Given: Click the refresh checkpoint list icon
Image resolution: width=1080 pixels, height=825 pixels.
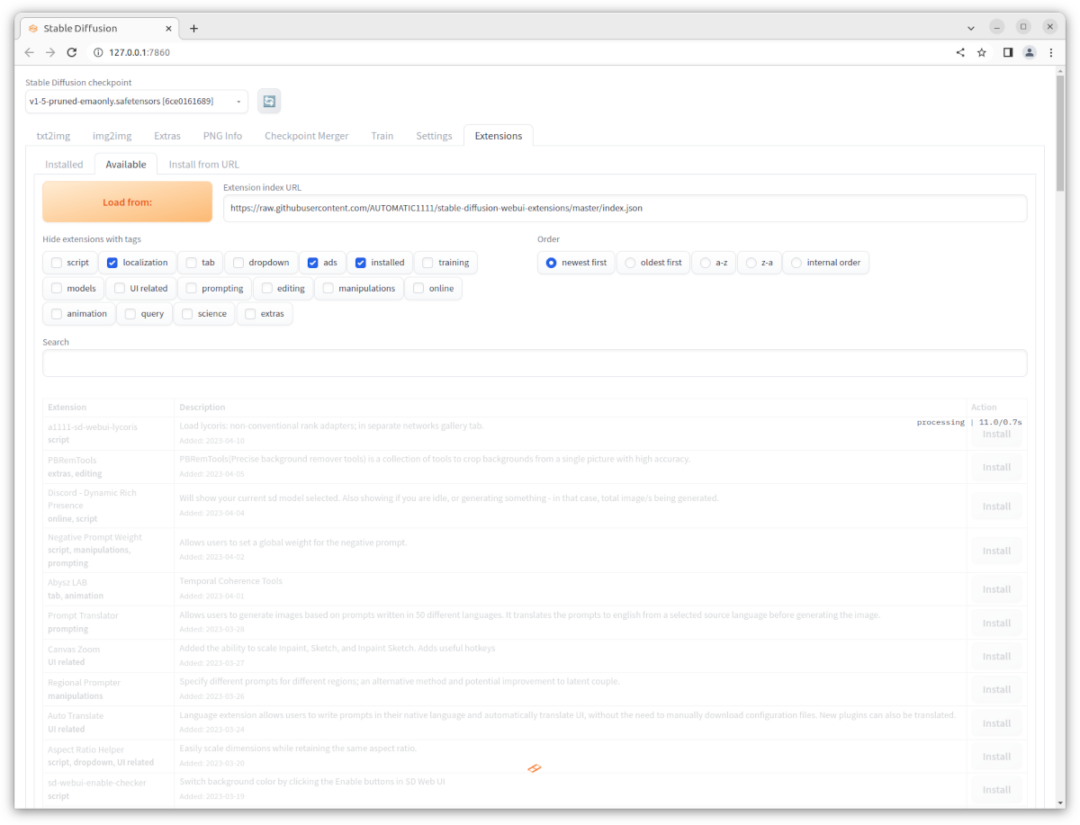Looking at the screenshot, I should (269, 101).
